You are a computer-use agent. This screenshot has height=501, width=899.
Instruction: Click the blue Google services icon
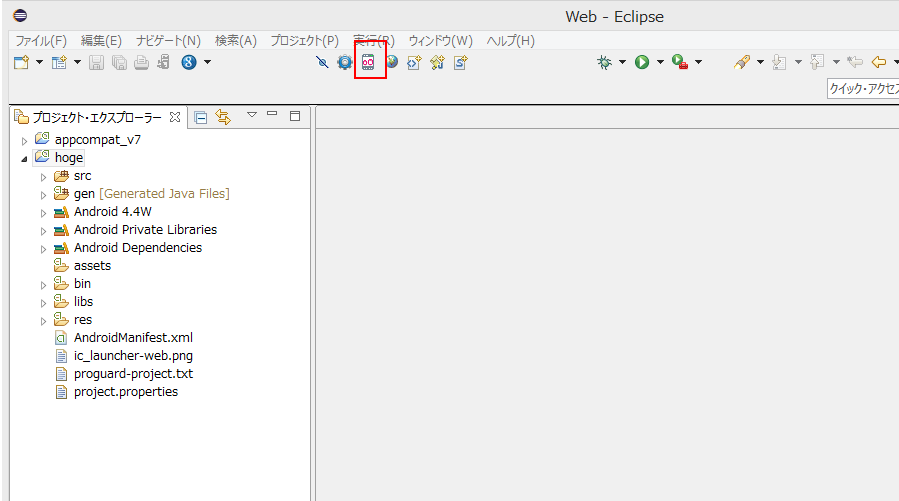(189, 62)
